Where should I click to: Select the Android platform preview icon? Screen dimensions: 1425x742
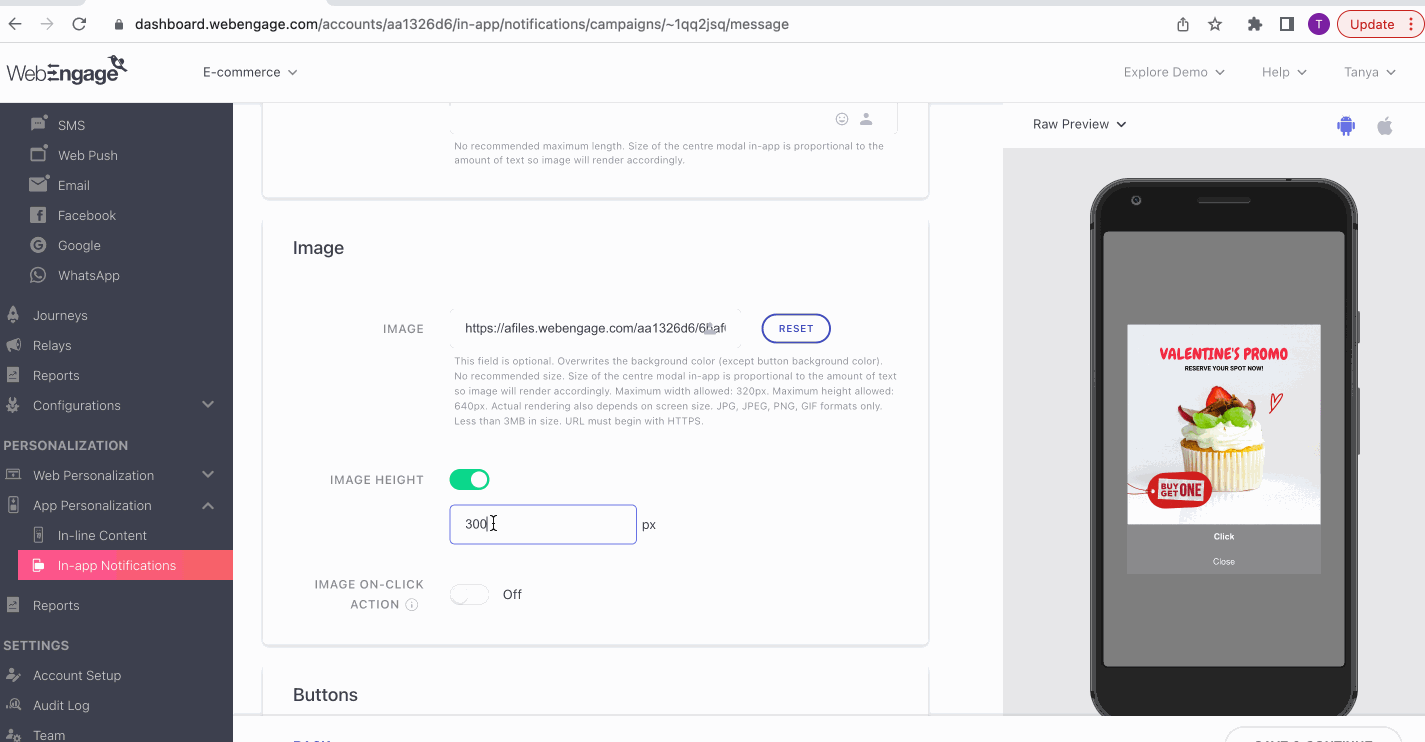(x=1345, y=125)
